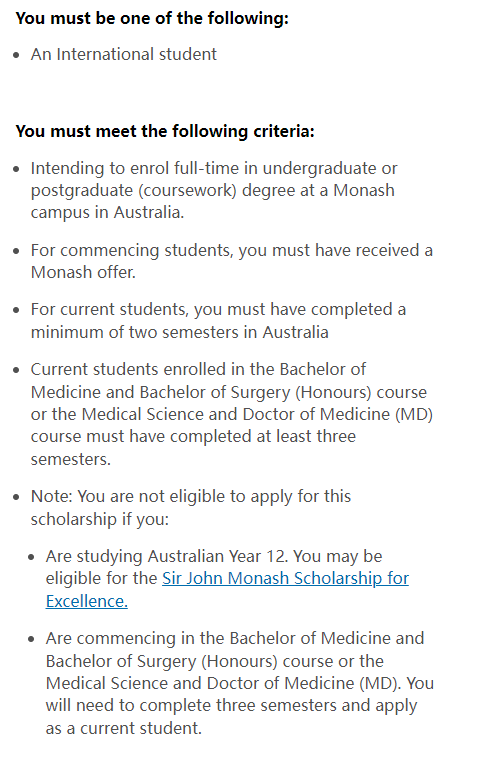Click the sub-bullet marker beside "Are commencing in the Bachelor"
Image resolution: width=495 pixels, height=759 pixels.
32,639
